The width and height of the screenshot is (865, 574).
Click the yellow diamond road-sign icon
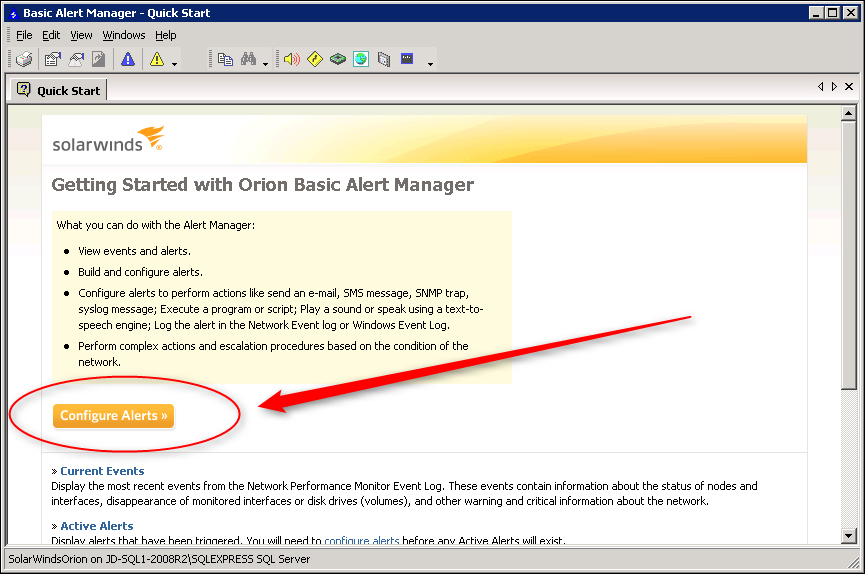[314, 59]
